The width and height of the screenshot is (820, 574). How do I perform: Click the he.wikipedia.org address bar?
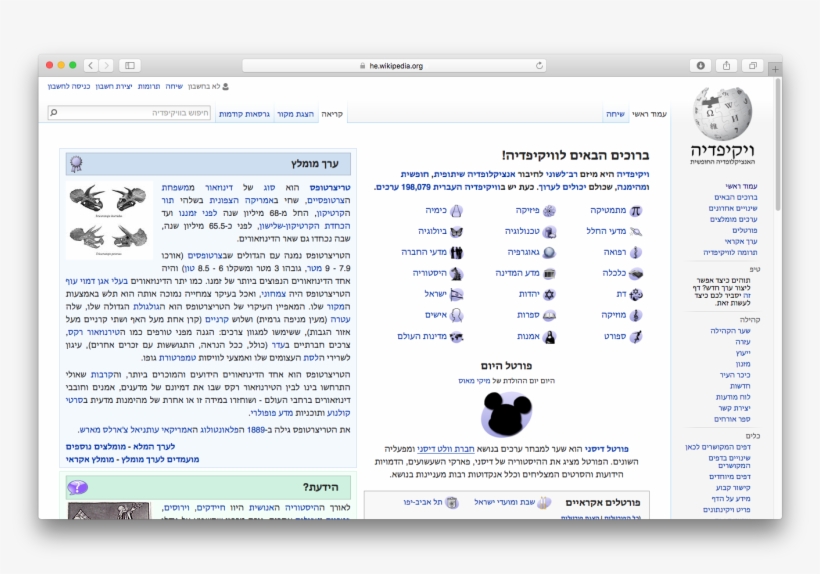(394, 65)
